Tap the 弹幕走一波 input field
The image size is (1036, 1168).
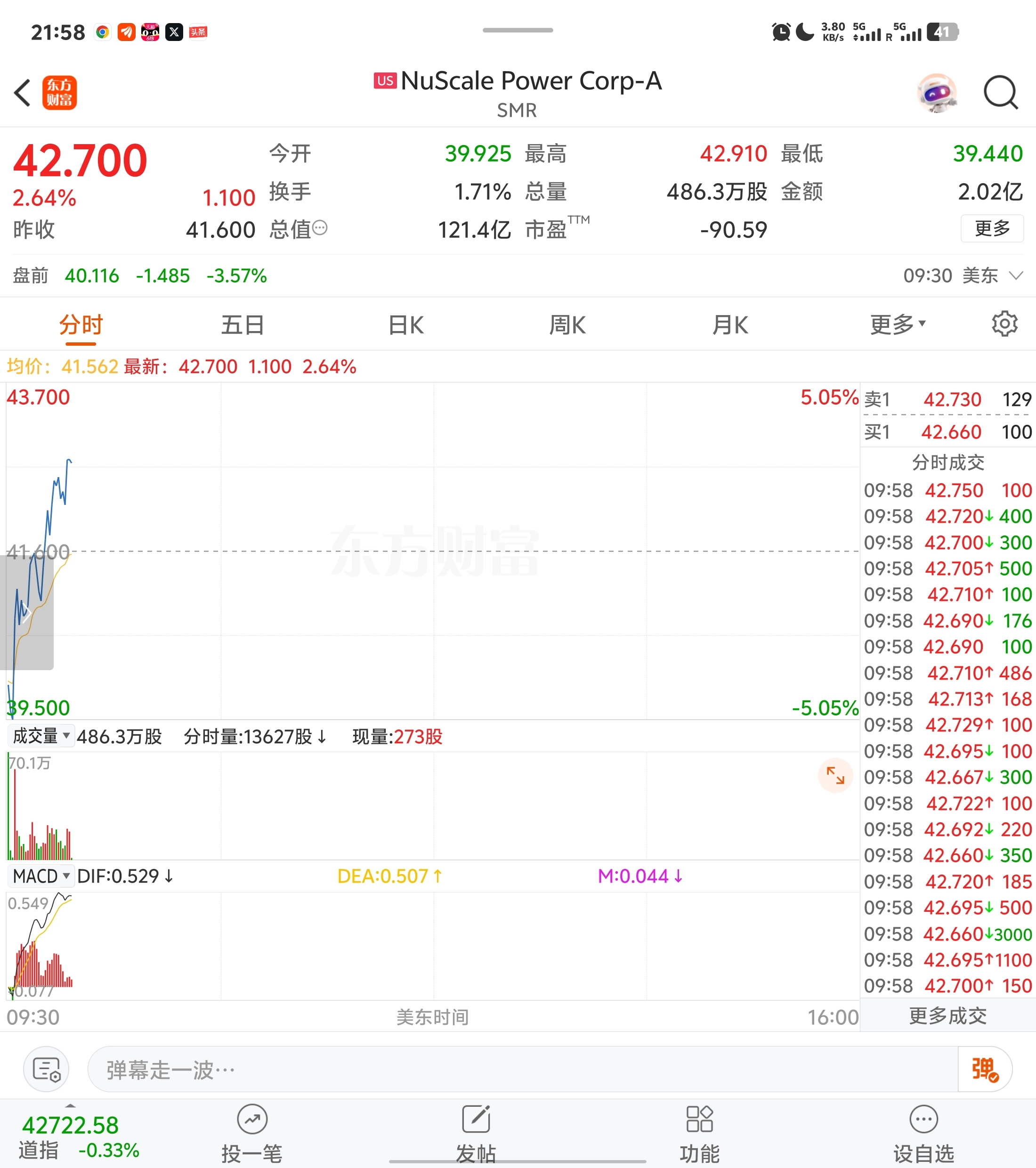tap(523, 1069)
